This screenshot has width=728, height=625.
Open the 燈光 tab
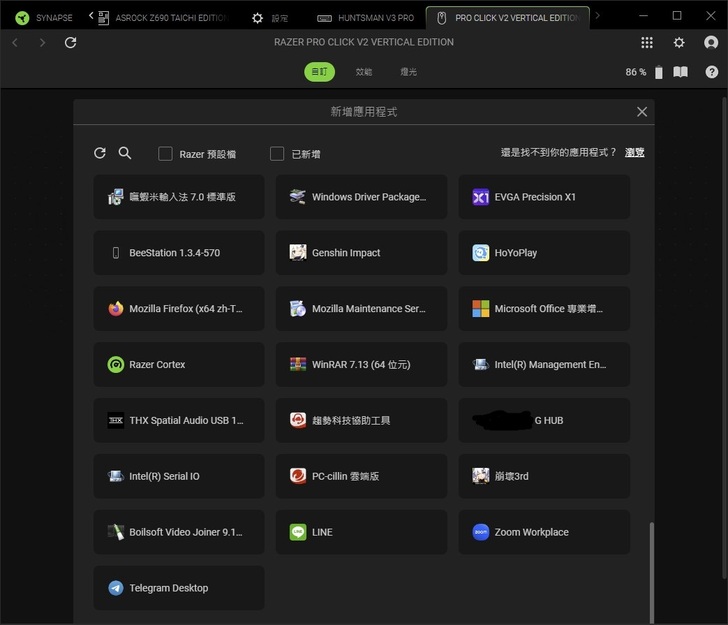click(408, 72)
